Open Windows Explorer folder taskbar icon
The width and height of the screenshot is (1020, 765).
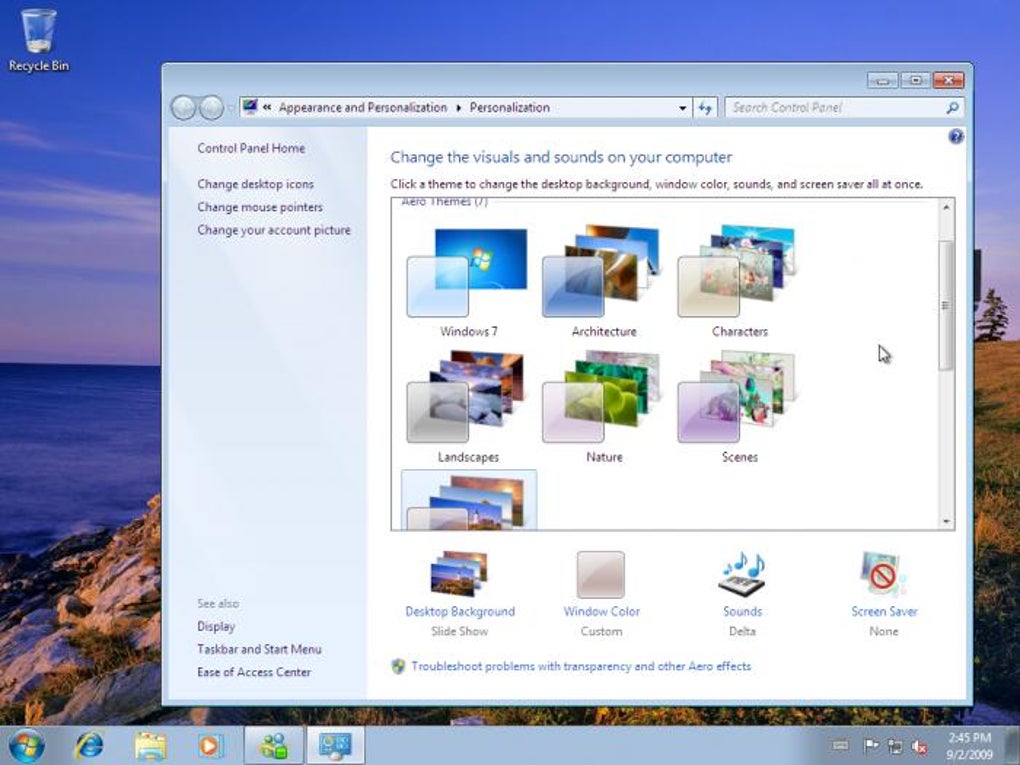pos(150,745)
